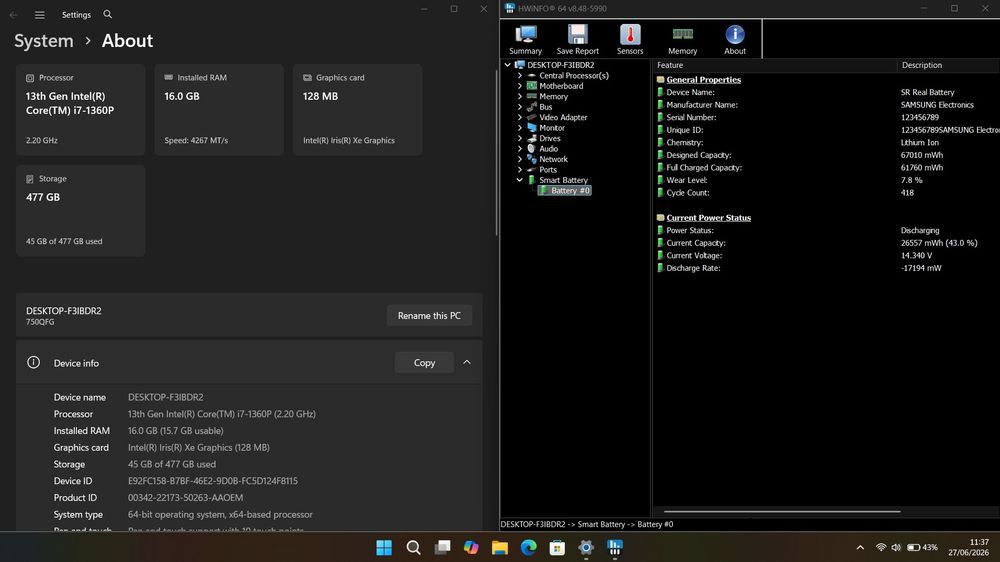This screenshot has width=1000, height=562.
Task: Open the HWiNFO Summary toolbar icon
Action: point(526,40)
